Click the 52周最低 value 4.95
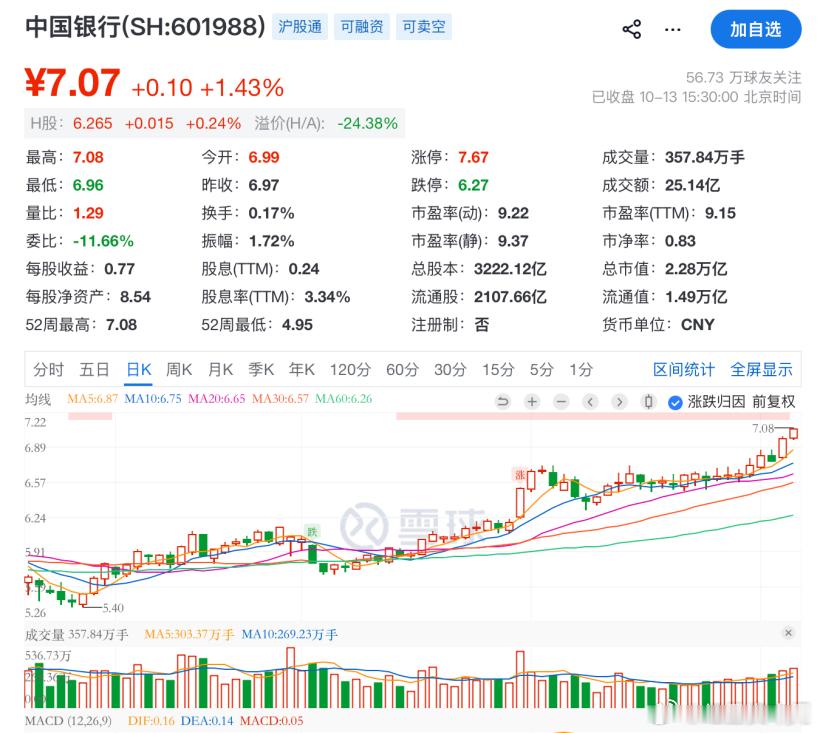The image size is (820, 733). point(297,325)
